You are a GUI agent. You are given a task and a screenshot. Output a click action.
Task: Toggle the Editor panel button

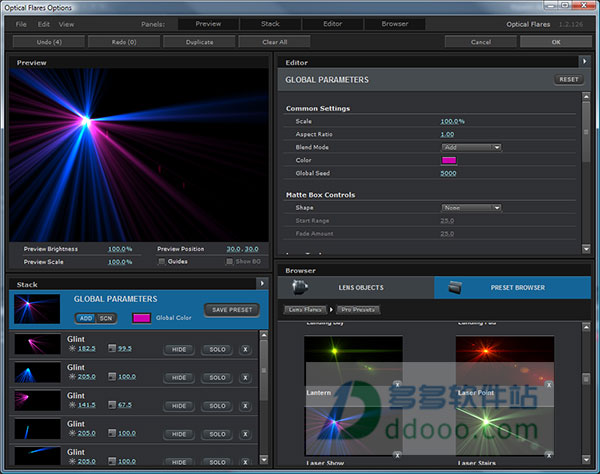click(333, 24)
